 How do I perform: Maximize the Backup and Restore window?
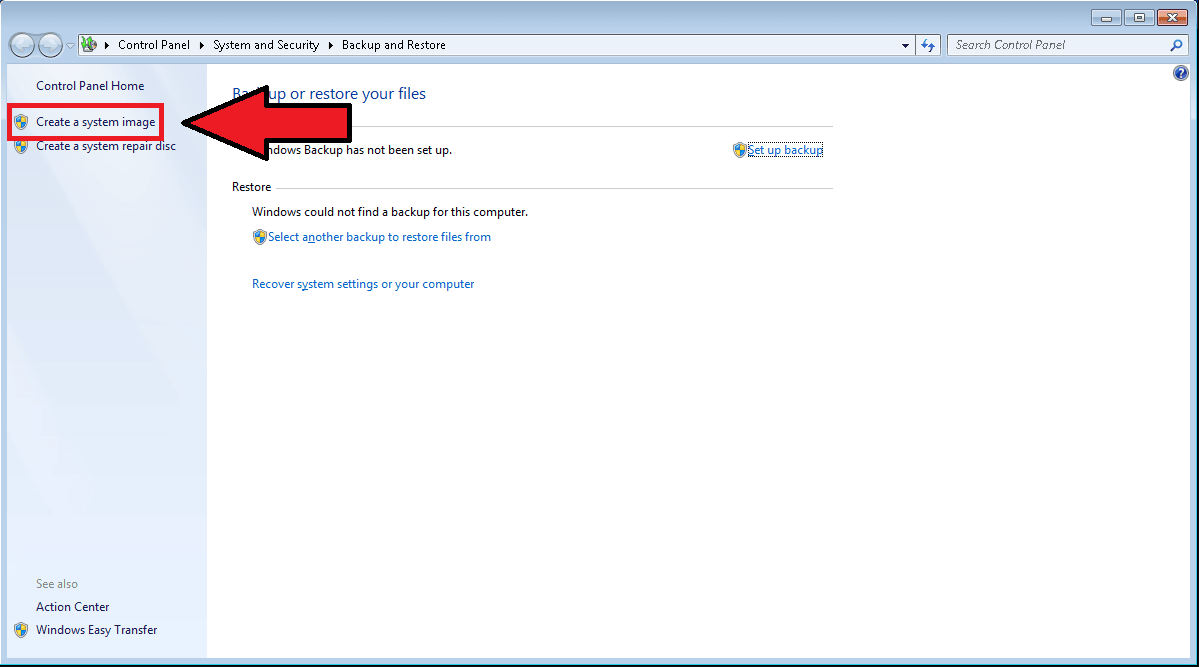[1139, 18]
